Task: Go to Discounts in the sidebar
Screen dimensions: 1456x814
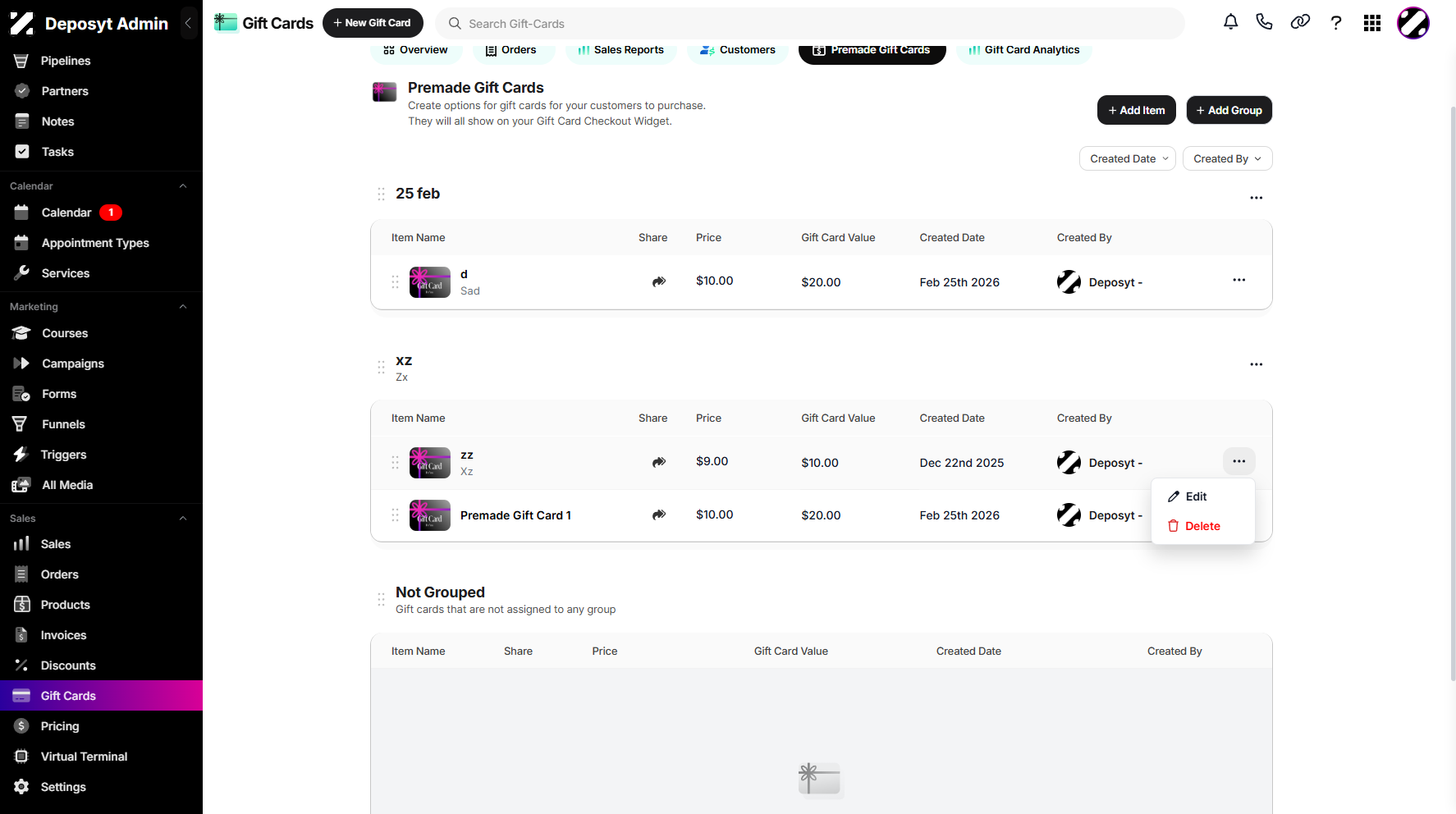Action: point(101,665)
